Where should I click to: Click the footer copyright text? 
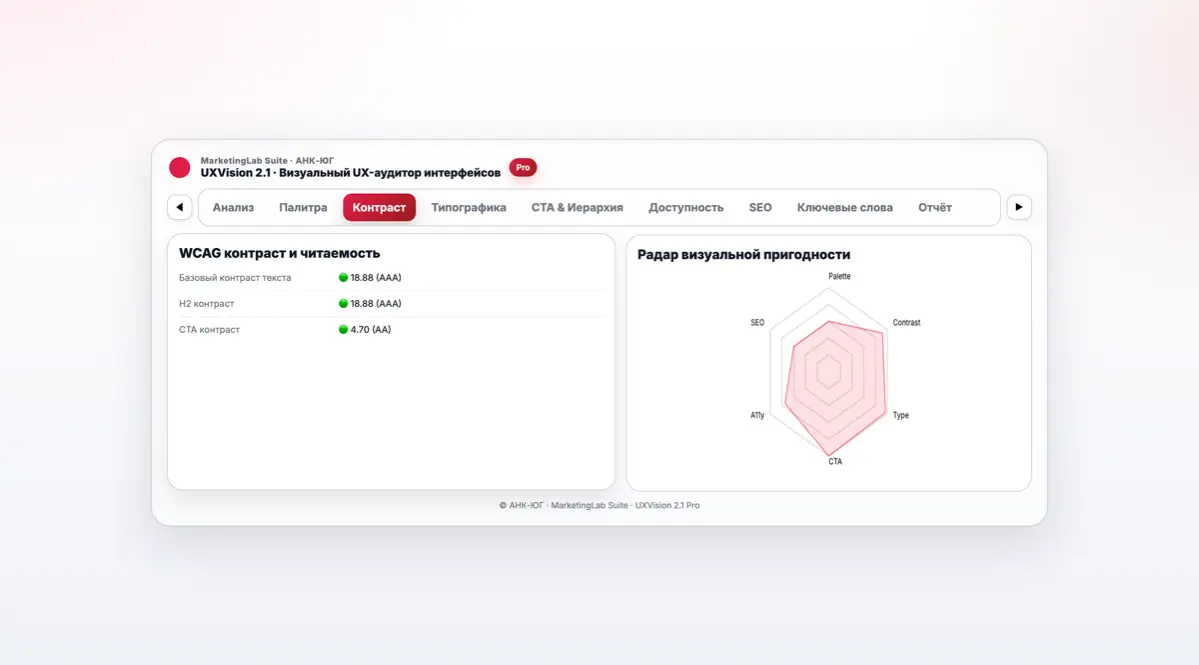tap(599, 505)
